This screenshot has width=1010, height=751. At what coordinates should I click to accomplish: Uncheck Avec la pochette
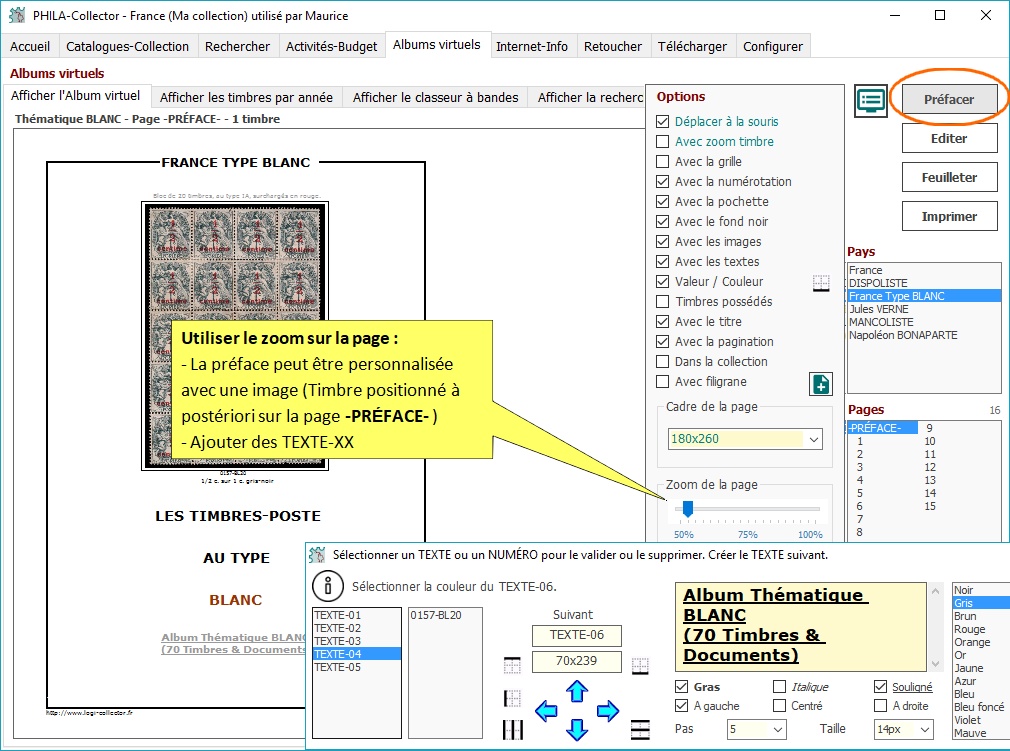(x=662, y=202)
